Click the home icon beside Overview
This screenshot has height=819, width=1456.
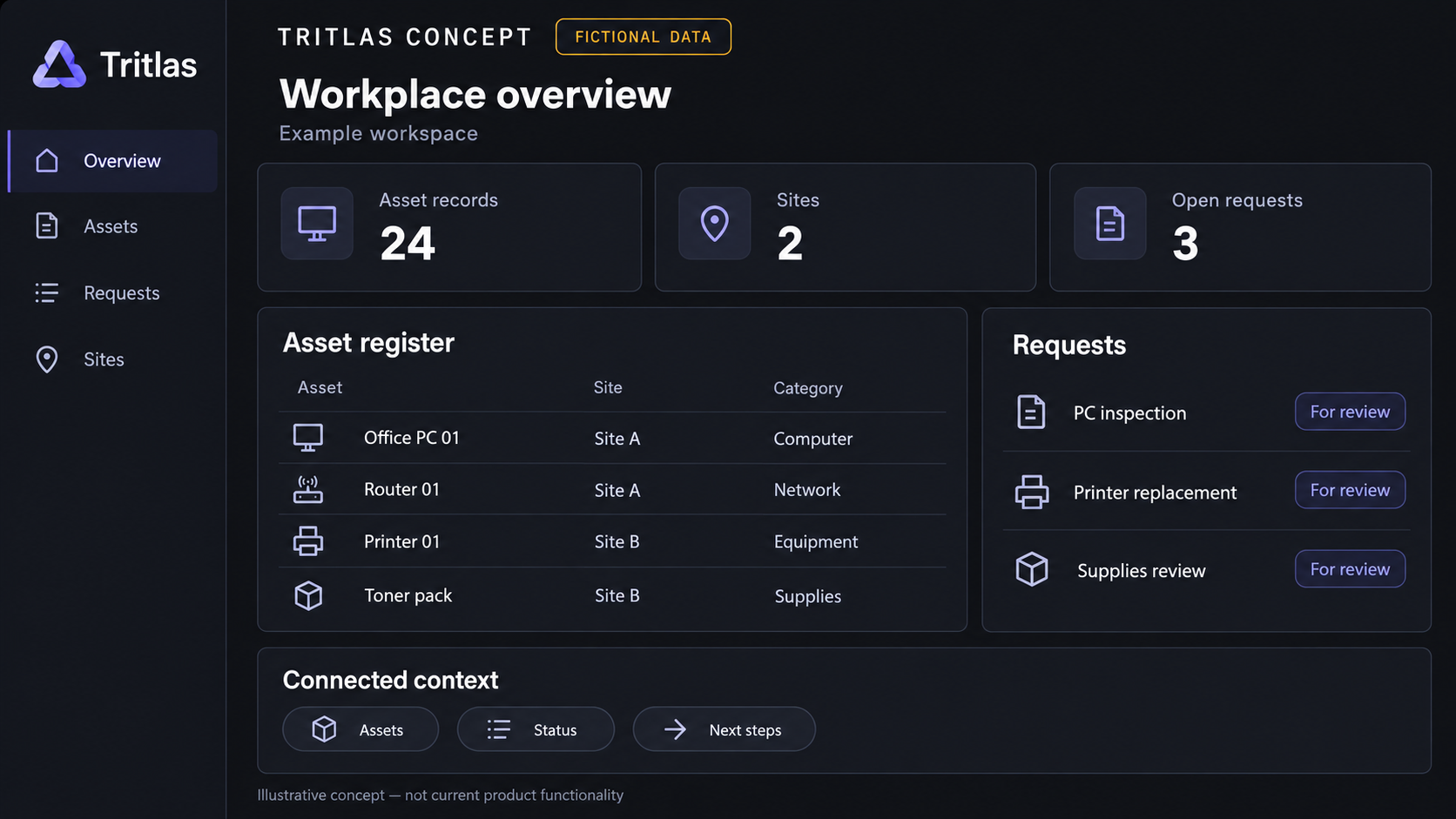(x=47, y=160)
